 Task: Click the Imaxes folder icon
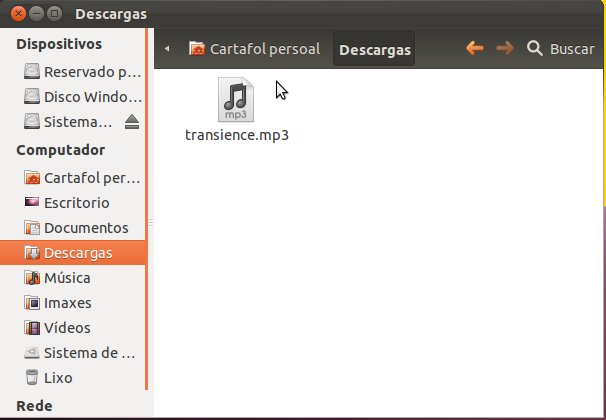point(32,303)
